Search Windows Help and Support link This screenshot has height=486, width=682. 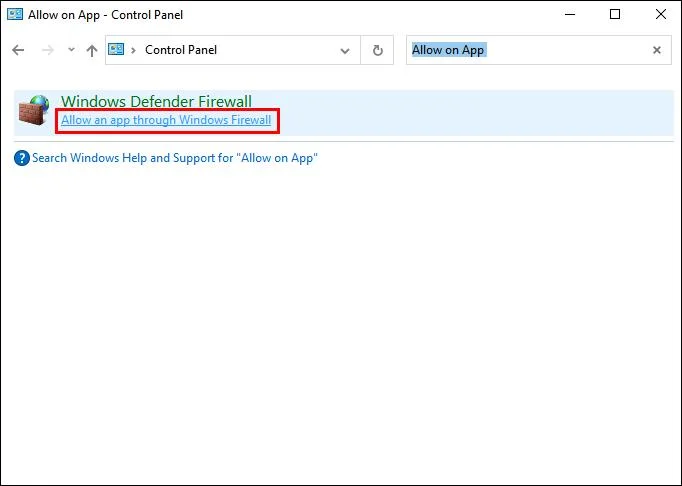point(175,158)
